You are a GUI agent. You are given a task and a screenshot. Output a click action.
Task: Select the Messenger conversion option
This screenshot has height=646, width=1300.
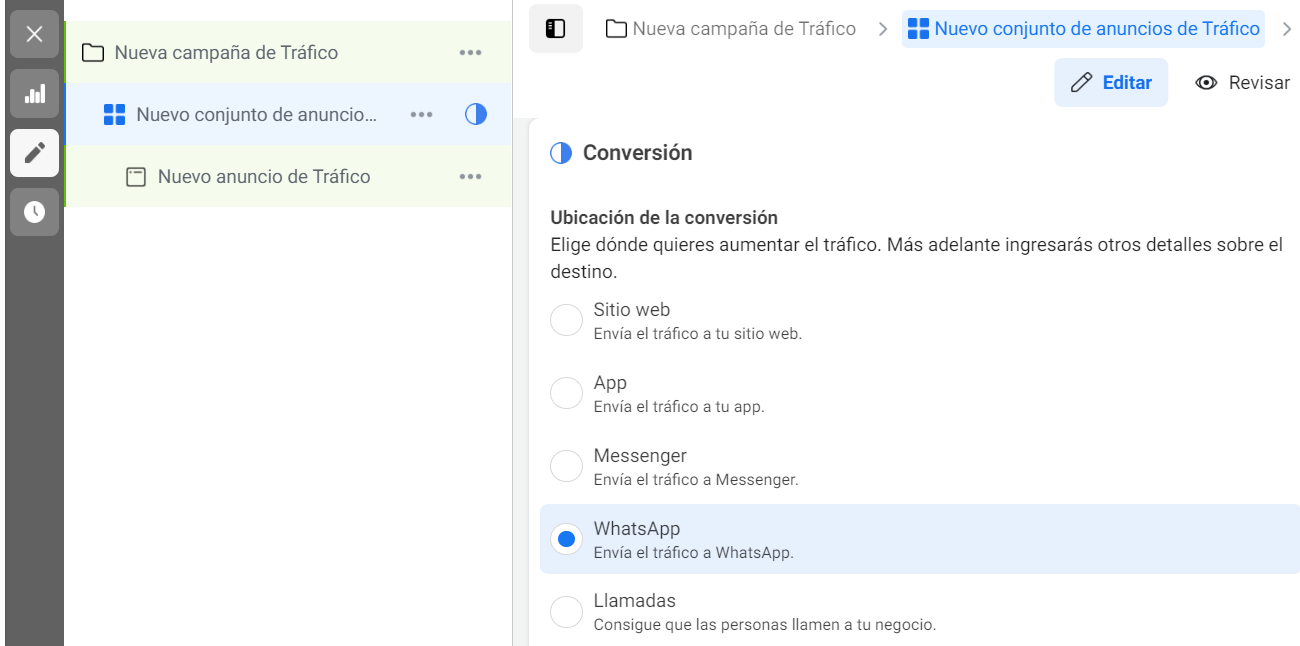pos(566,466)
